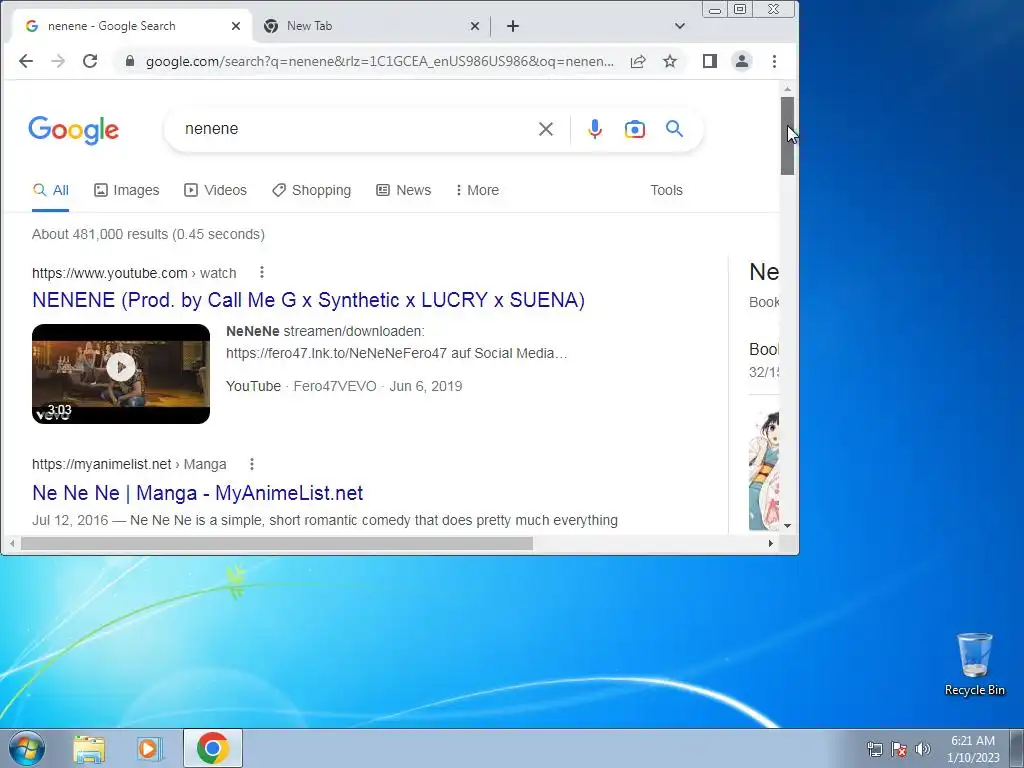Open a new tab with plus button

(x=513, y=26)
